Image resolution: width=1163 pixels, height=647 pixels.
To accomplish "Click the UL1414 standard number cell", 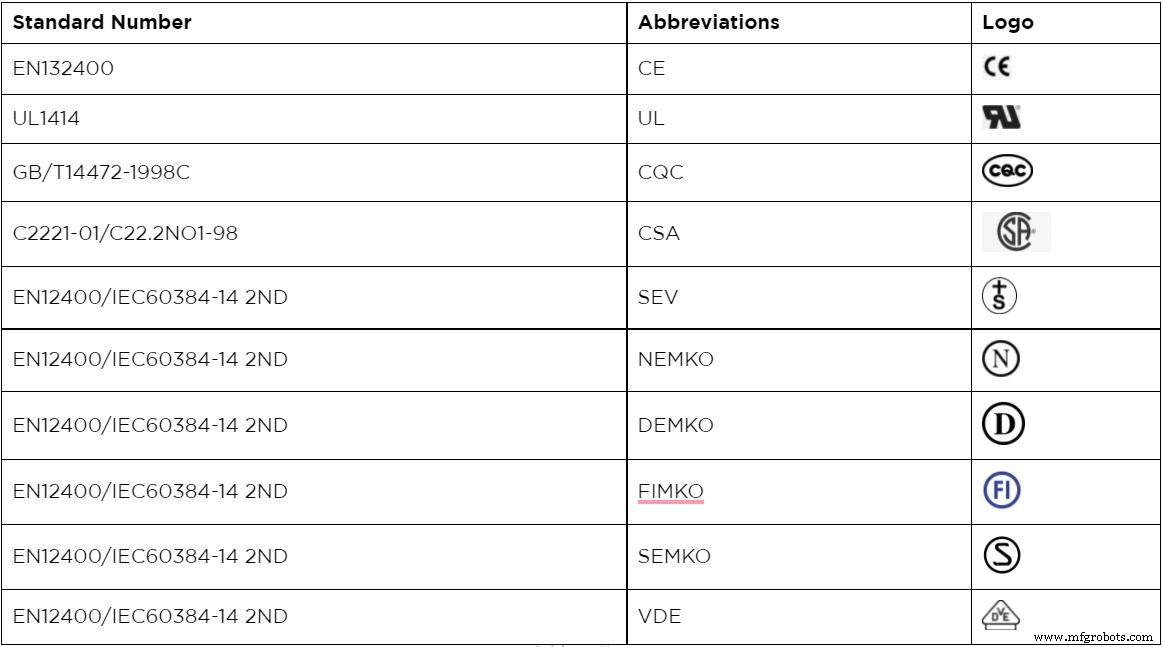I will [x=46, y=119].
